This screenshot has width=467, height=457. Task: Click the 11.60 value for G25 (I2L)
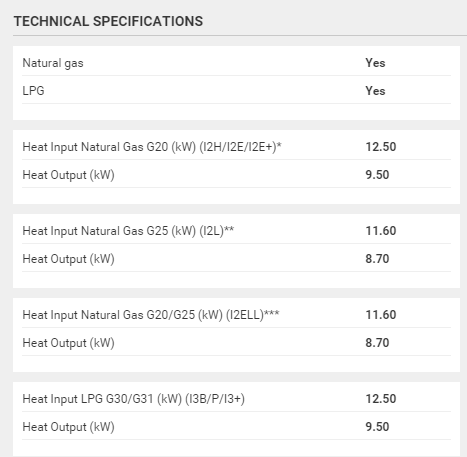381,231
